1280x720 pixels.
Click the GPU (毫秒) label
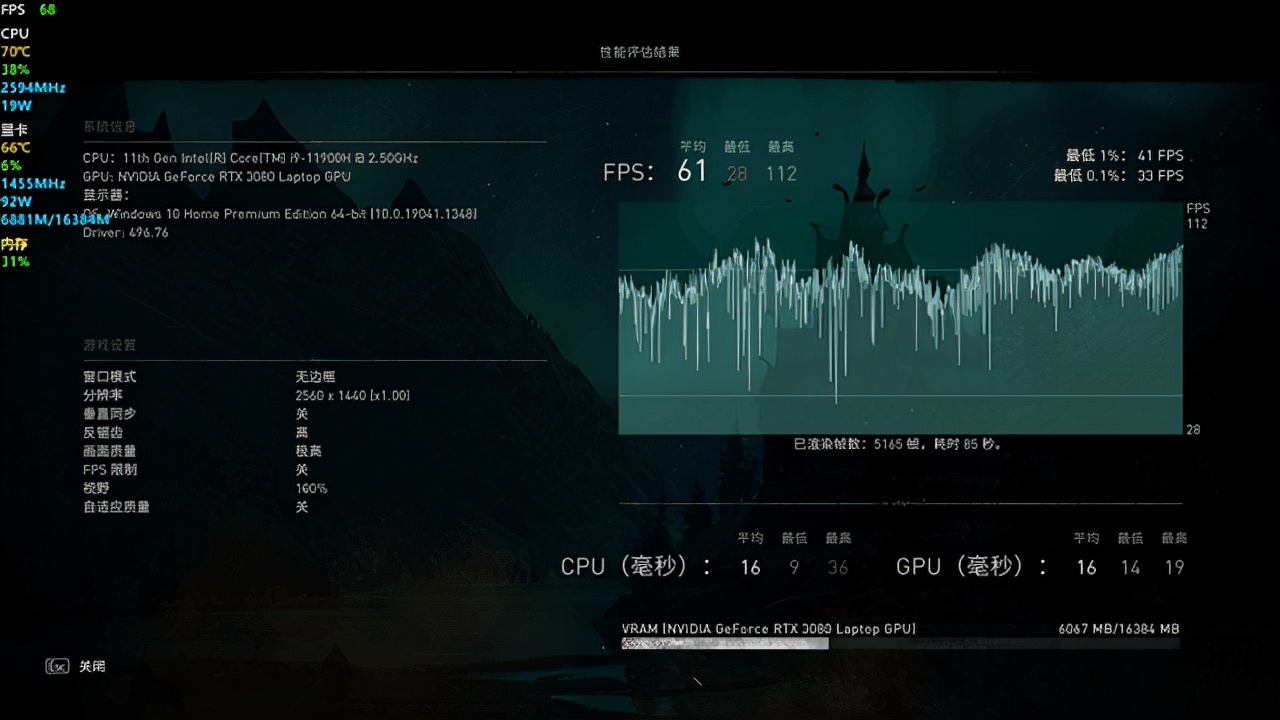click(972, 567)
